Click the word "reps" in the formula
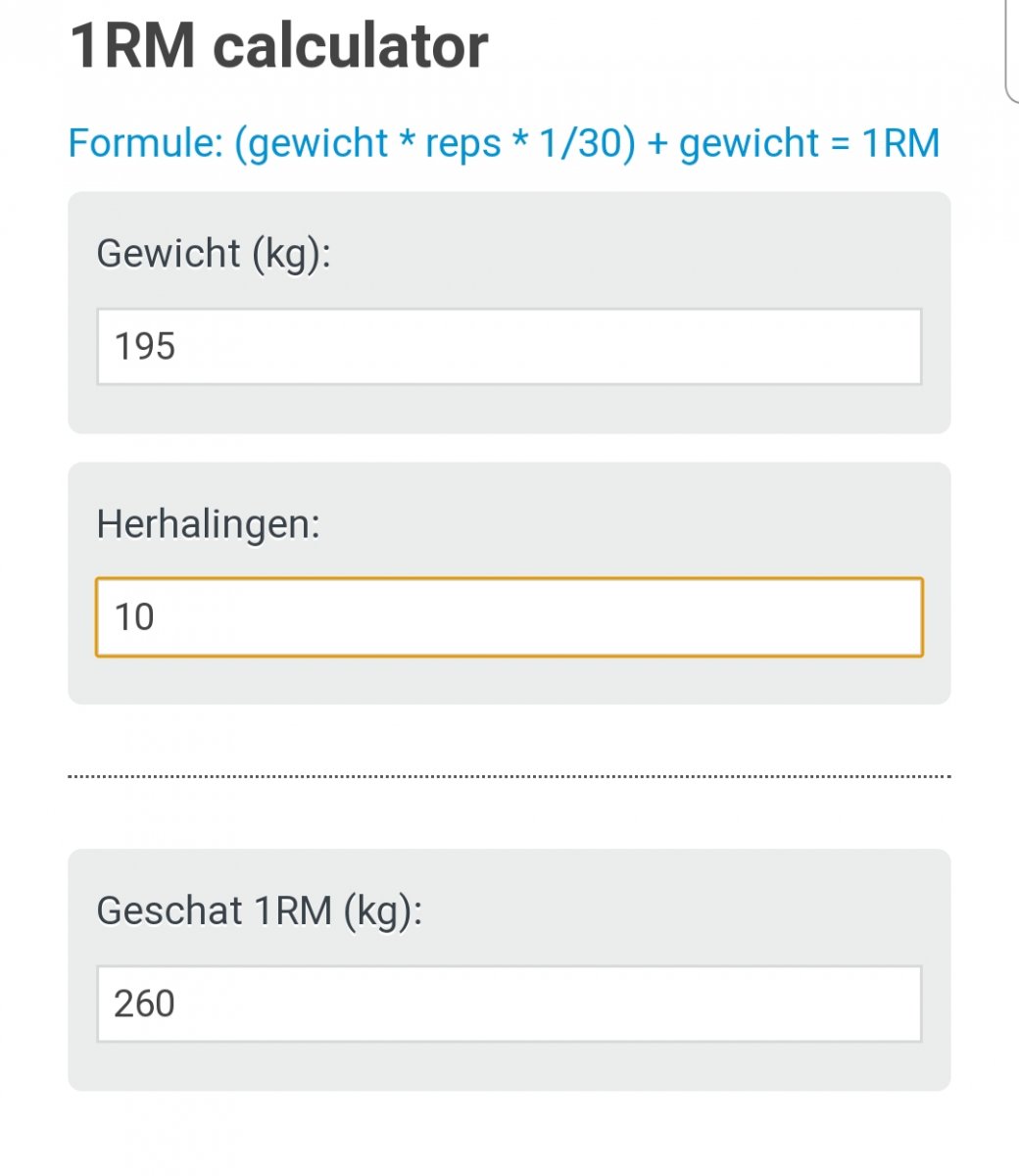 pos(462,143)
